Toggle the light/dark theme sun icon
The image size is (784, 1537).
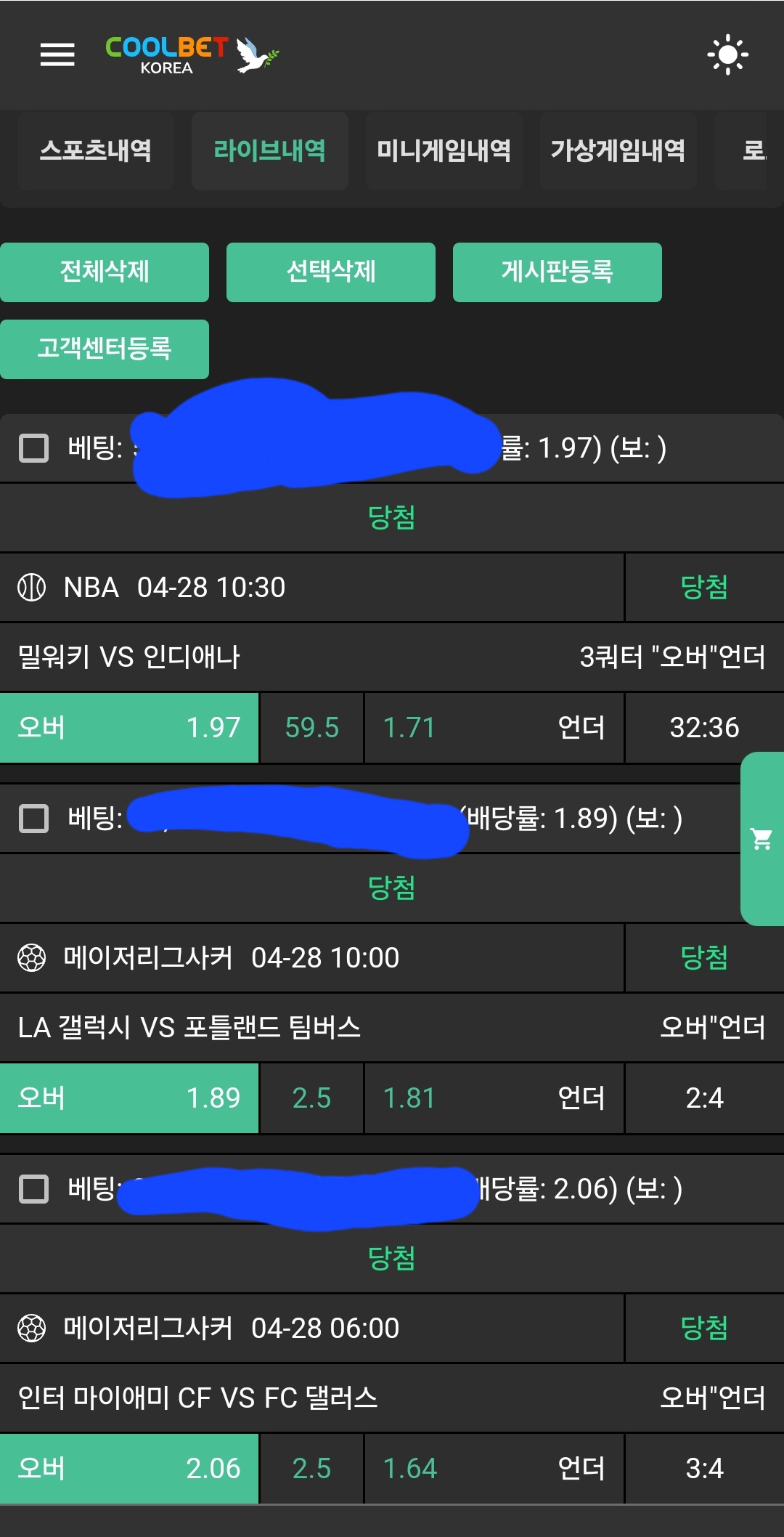[727, 54]
